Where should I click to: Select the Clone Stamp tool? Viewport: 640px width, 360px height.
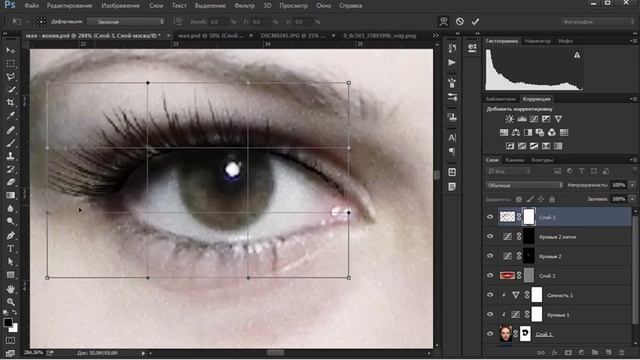point(11,156)
